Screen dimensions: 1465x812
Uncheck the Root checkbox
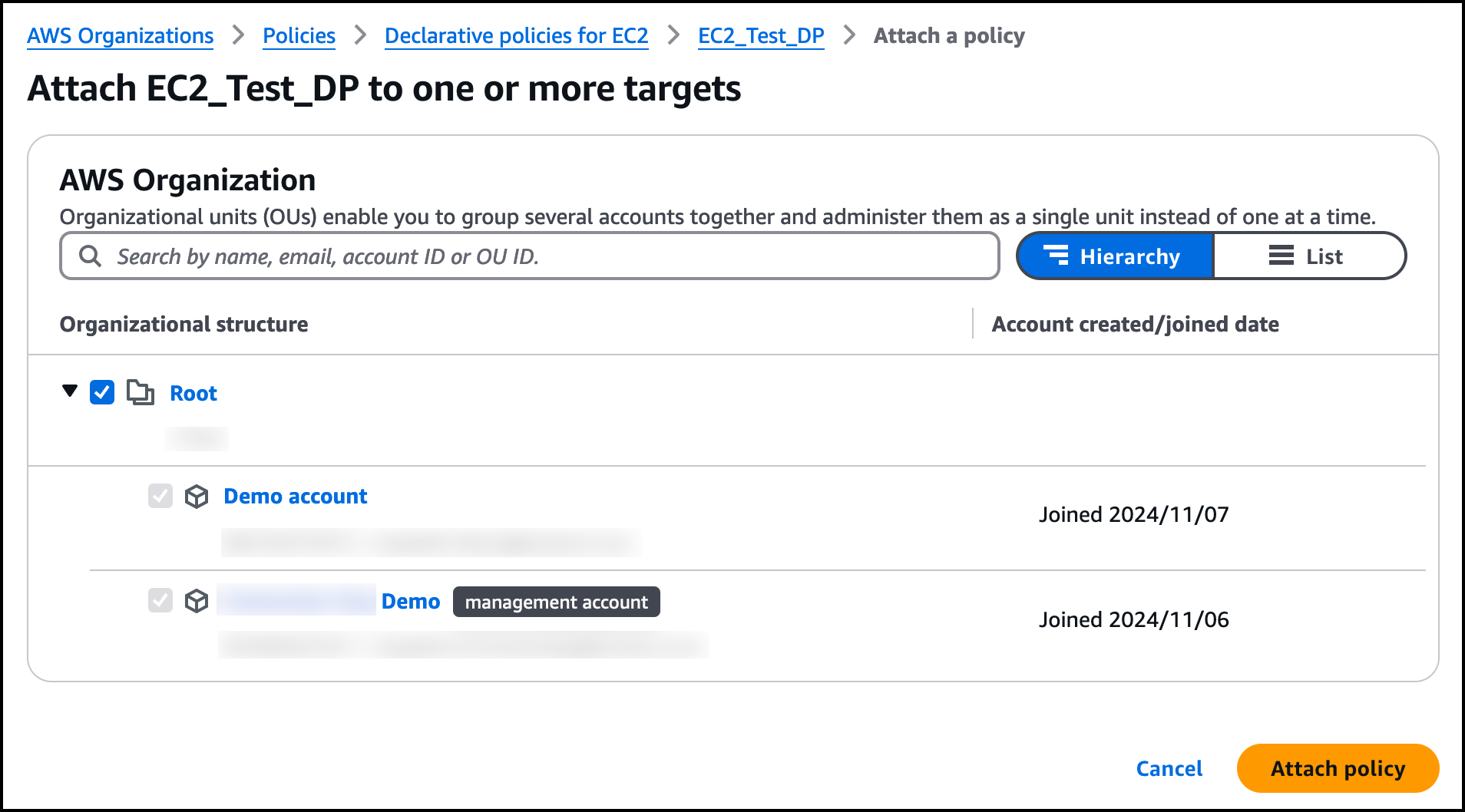[102, 392]
